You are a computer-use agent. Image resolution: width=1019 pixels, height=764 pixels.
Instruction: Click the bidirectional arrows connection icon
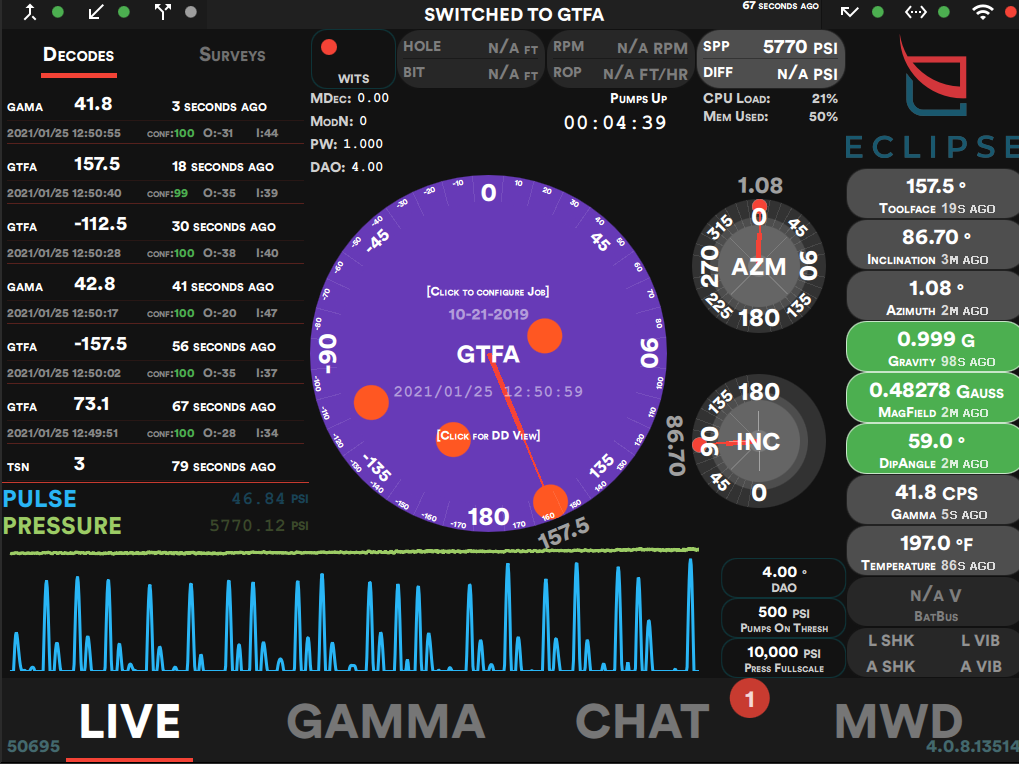tap(915, 13)
